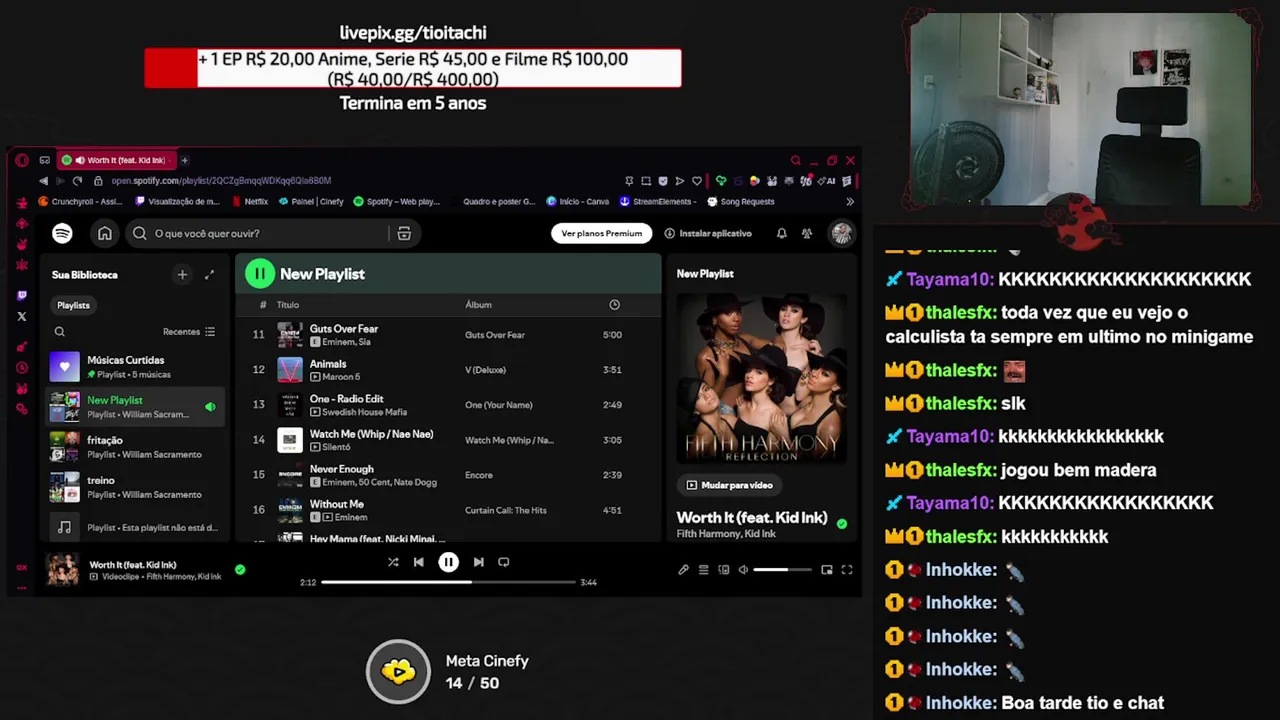Viewport: 1280px width, 720px height.
Task: Select the Worth It (feat. Kid Ink) tab
Action: 116,160
